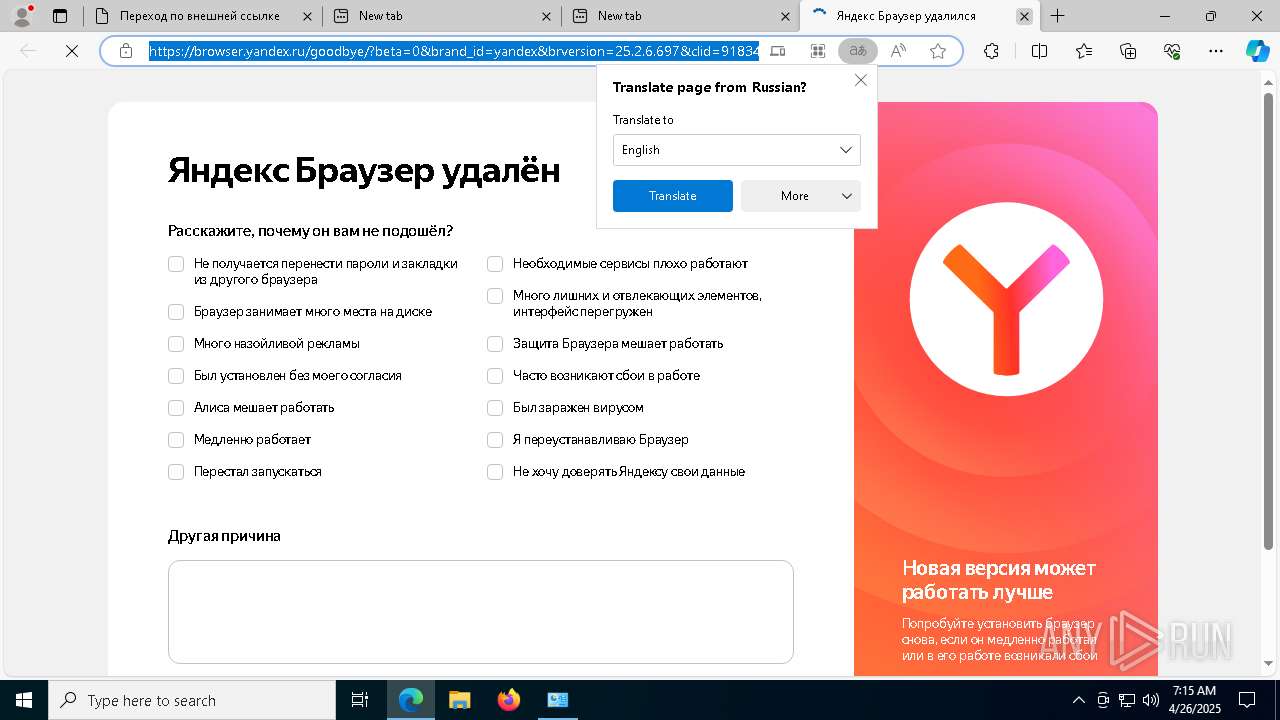This screenshot has width=1280, height=720.
Task: Open volume control in system tray
Action: coord(1151,700)
